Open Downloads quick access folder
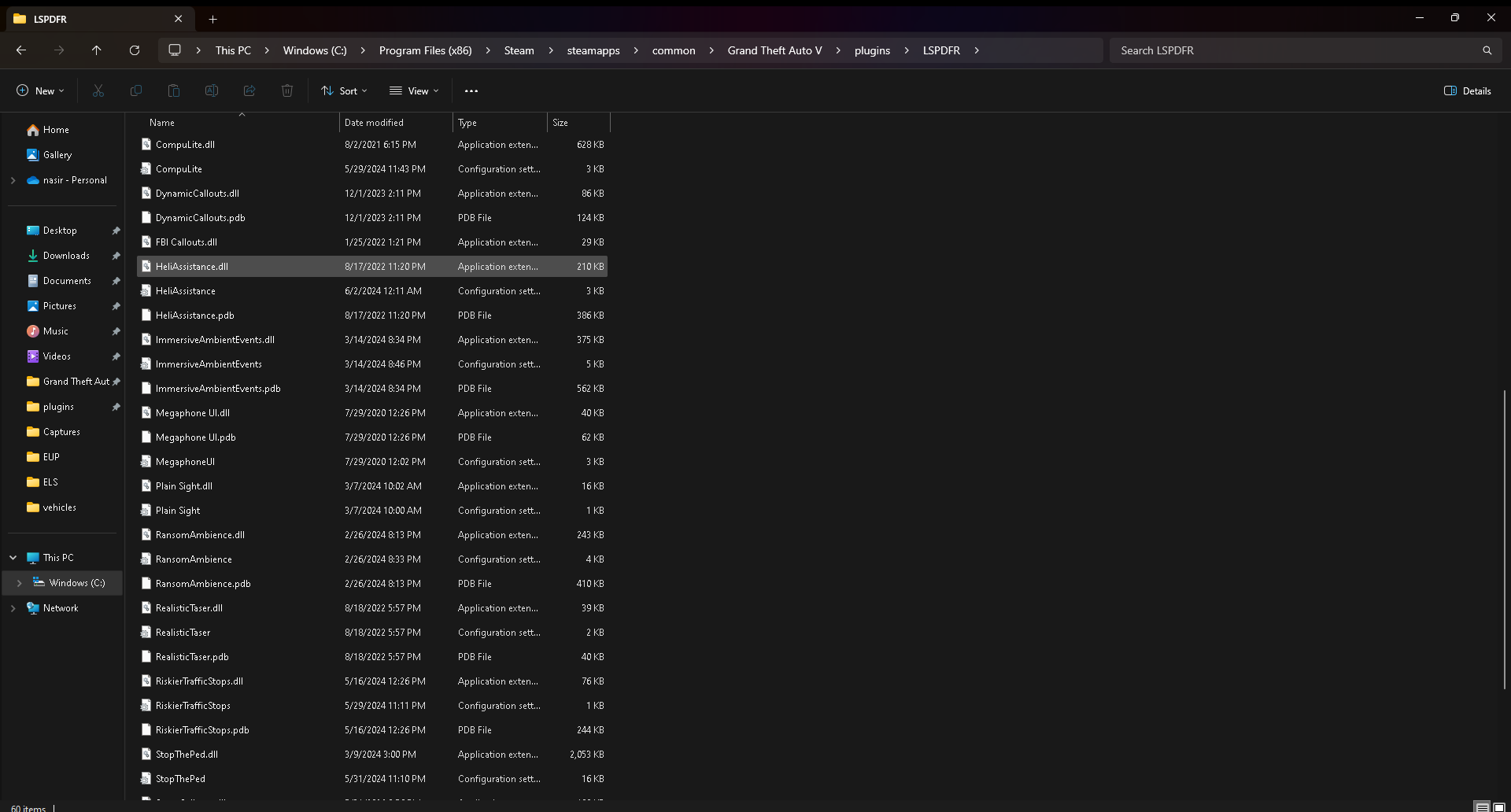The image size is (1511, 812). click(66, 256)
